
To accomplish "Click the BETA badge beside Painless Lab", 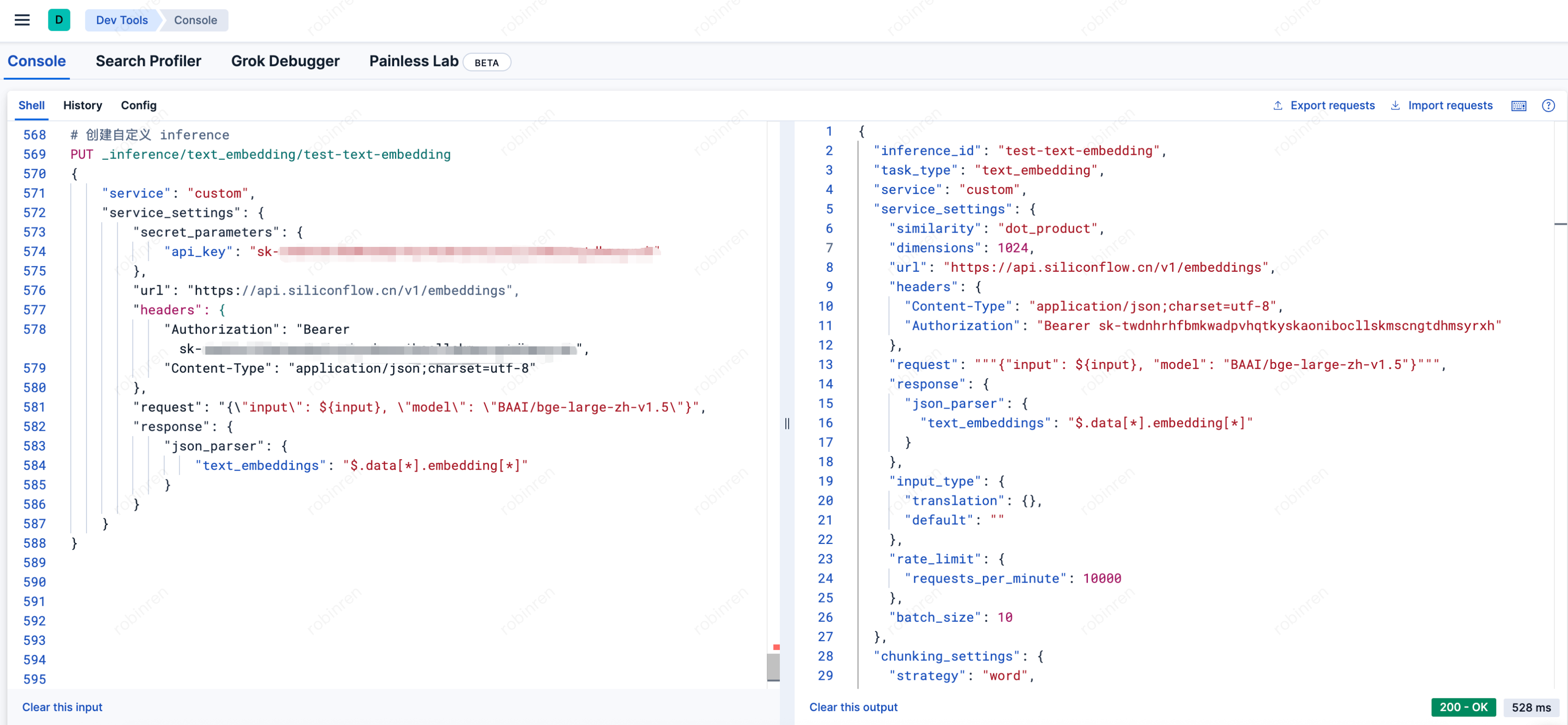I will [486, 62].
